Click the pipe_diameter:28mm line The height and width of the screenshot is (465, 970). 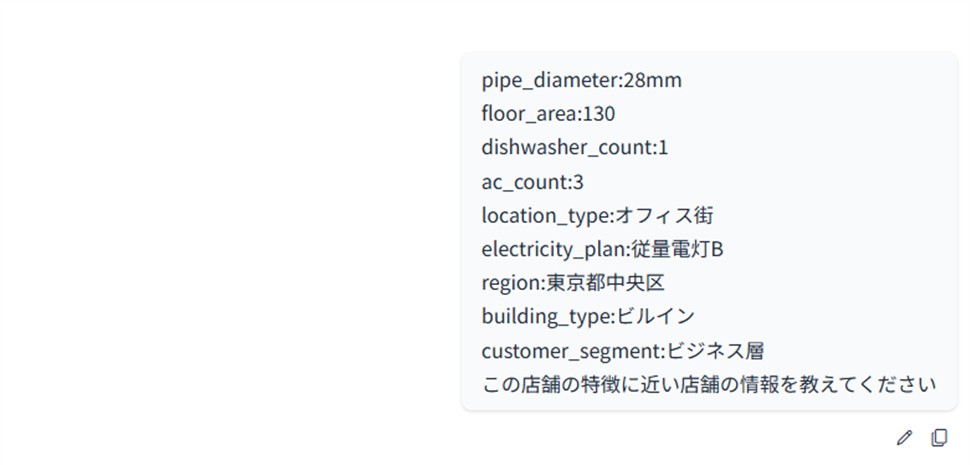581,80
